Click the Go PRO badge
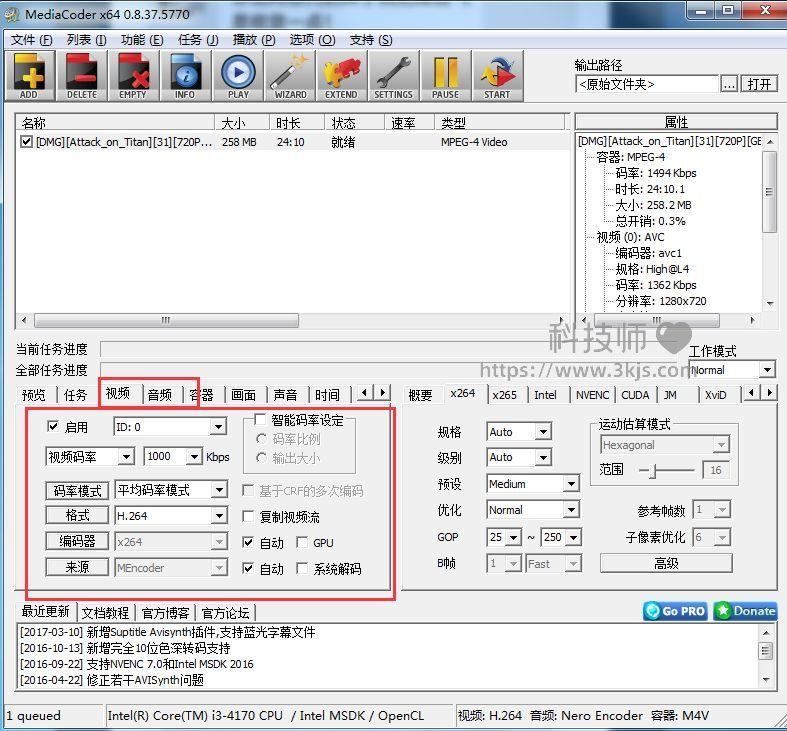787x731 pixels. 676,611
